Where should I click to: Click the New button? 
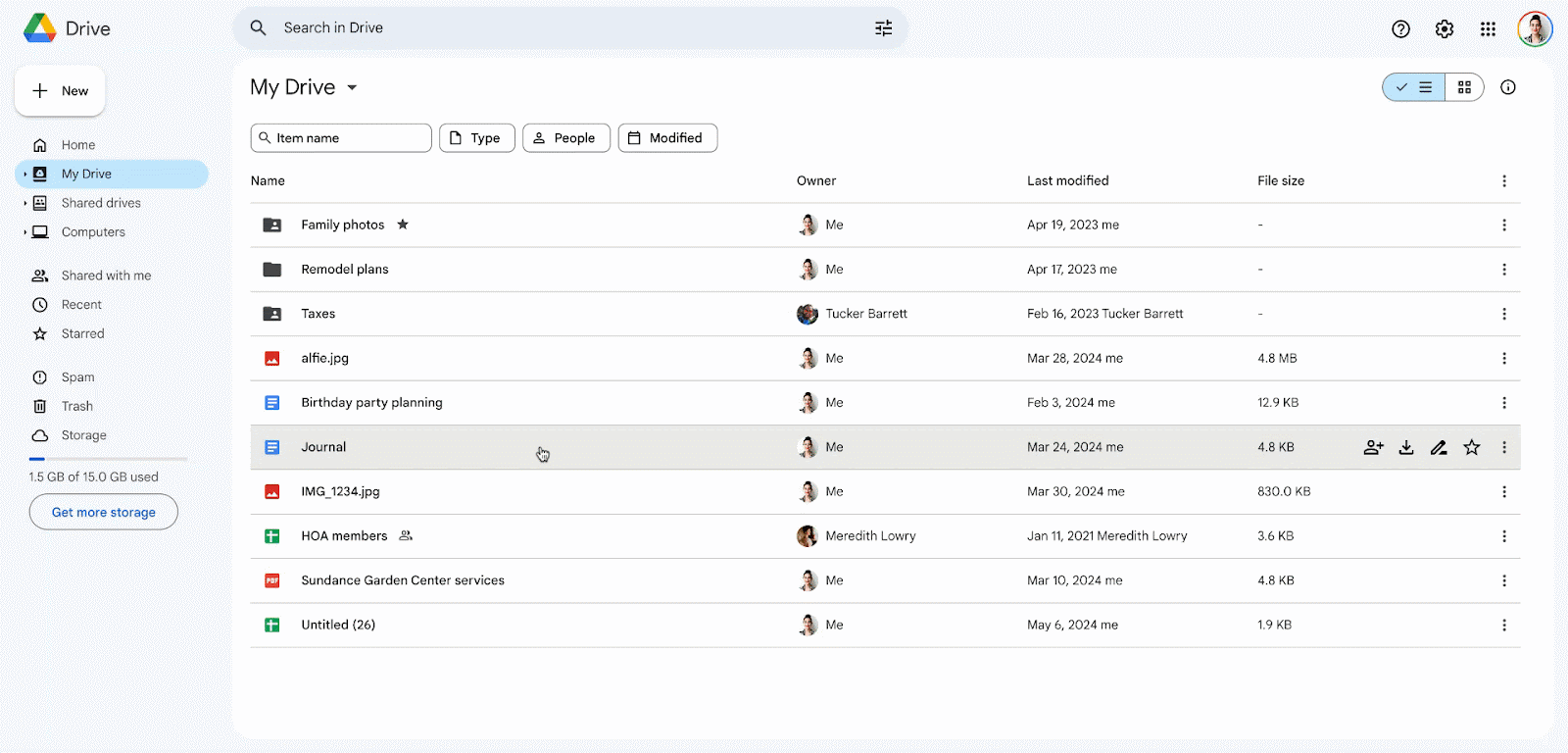[x=60, y=91]
